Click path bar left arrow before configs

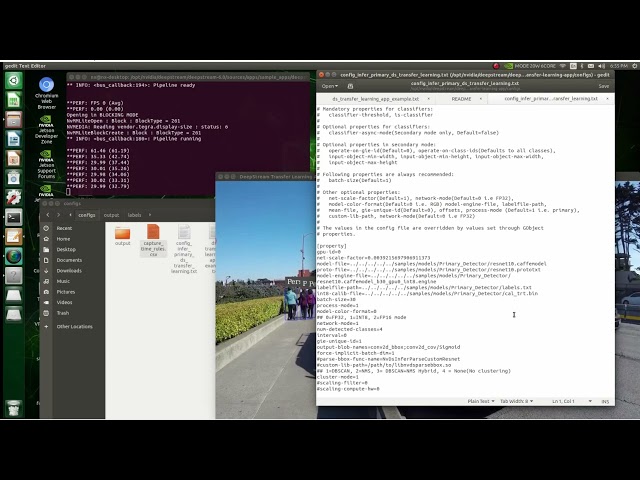(71, 215)
